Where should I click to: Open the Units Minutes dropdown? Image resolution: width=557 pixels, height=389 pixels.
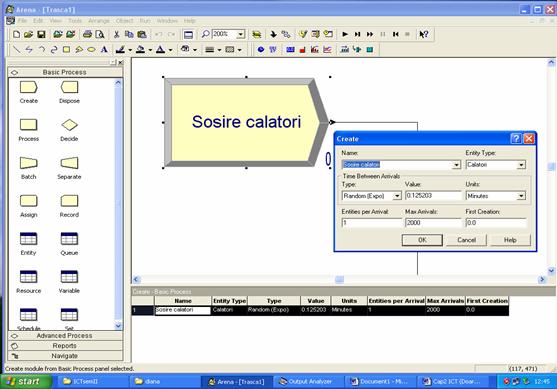[x=521, y=196]
